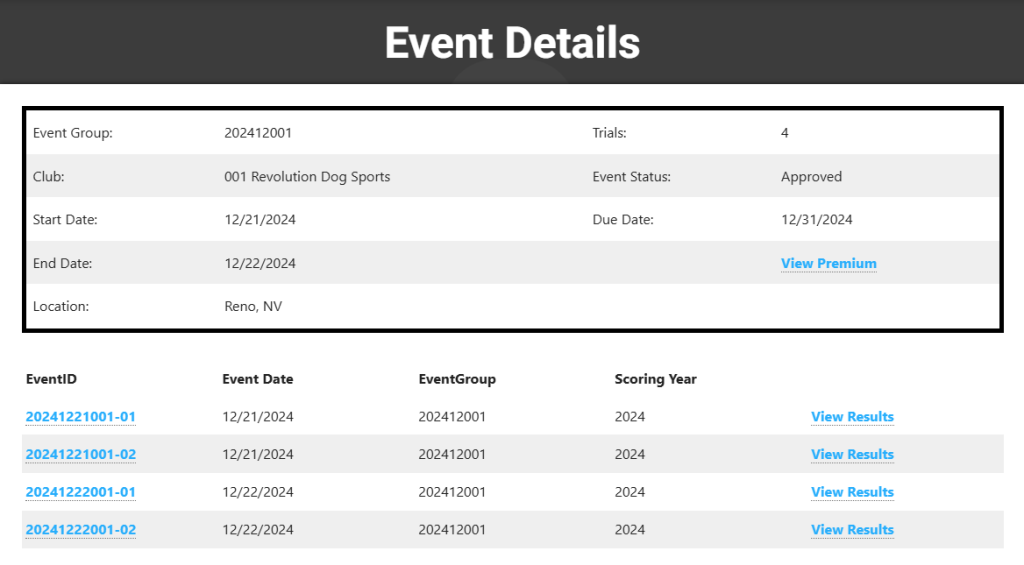The image size is (1024, 565).
Task: Open the View Premium link
Action: [x=828, y=264]
